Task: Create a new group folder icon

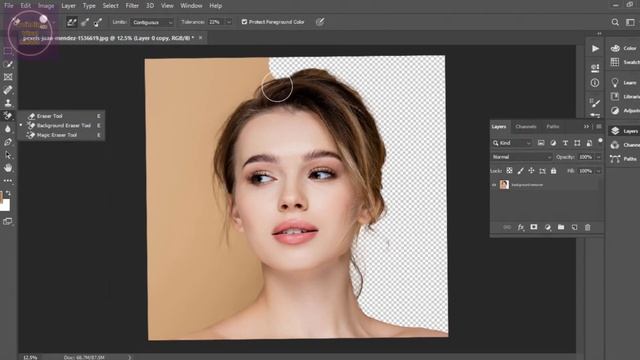Action: pyautogui.click(x=561, y=227)
